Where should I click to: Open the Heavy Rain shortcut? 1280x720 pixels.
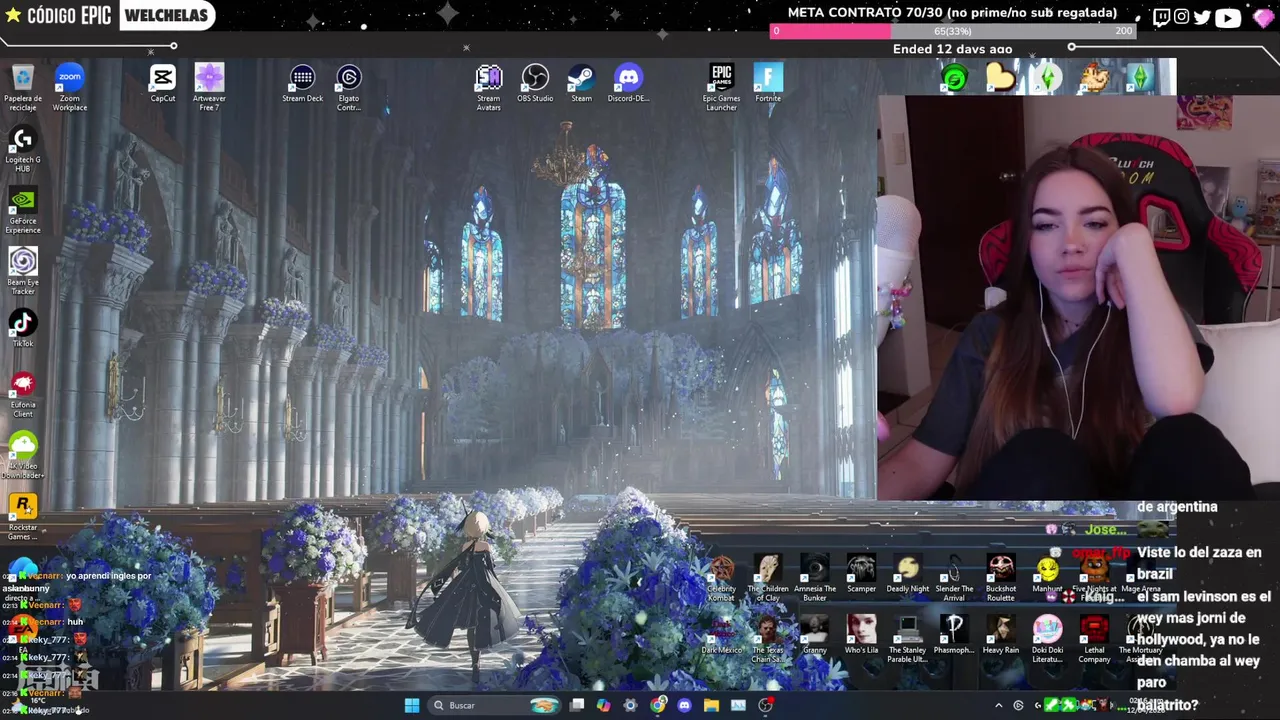coord(1000,635)
